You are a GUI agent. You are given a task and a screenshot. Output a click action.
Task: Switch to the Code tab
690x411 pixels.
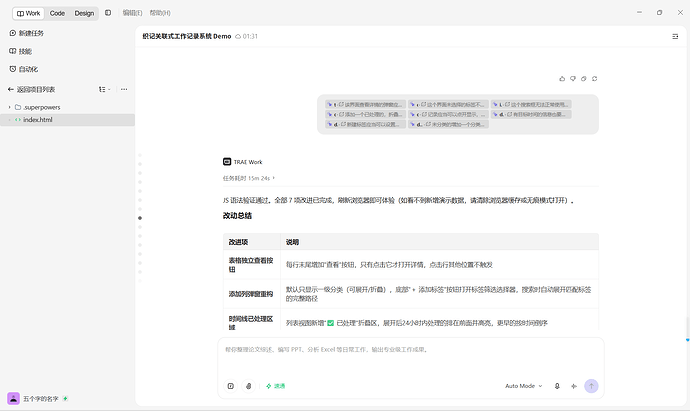(57, 13)
